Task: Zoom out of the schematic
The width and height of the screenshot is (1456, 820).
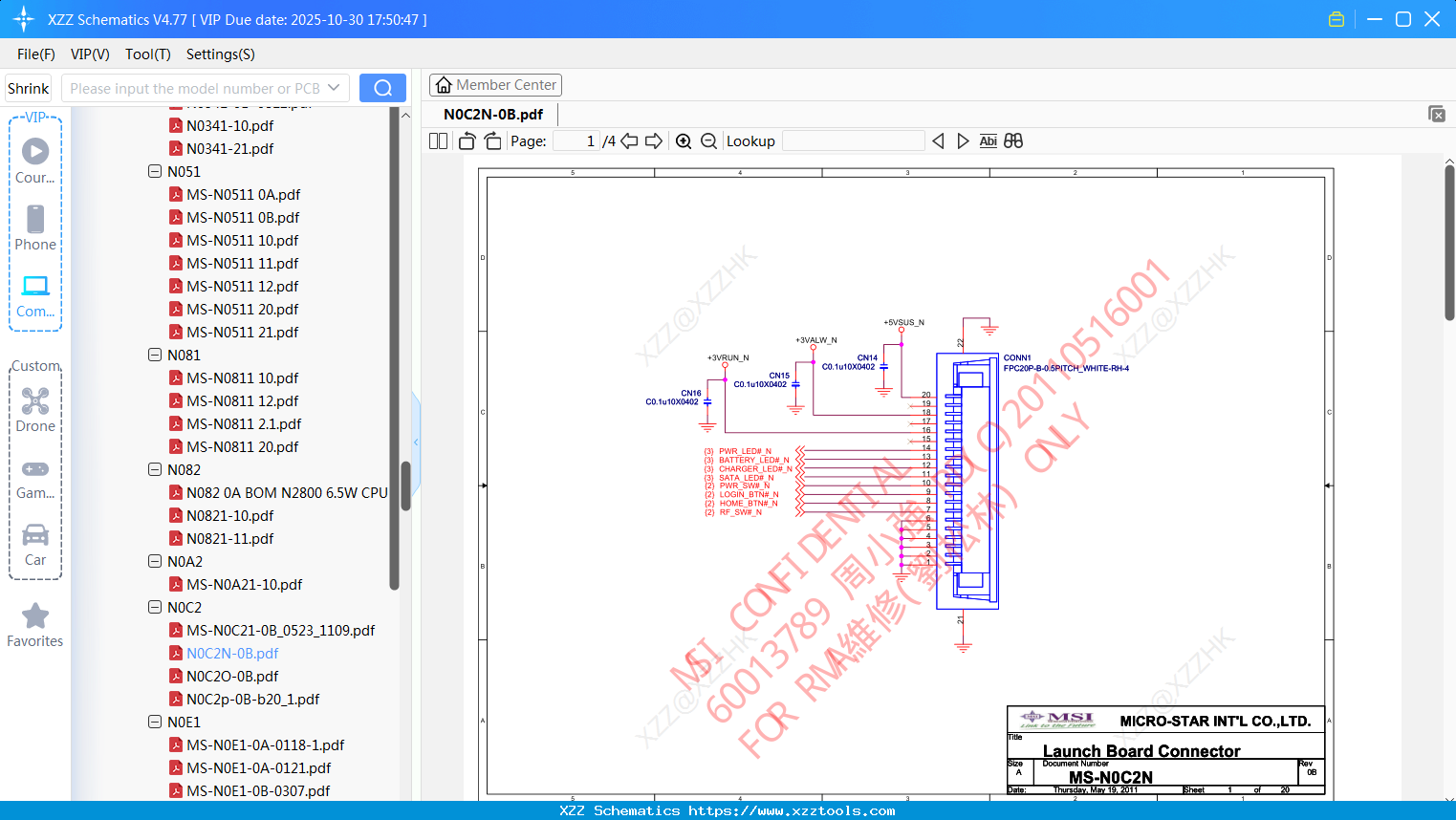Action: [708, 141]
